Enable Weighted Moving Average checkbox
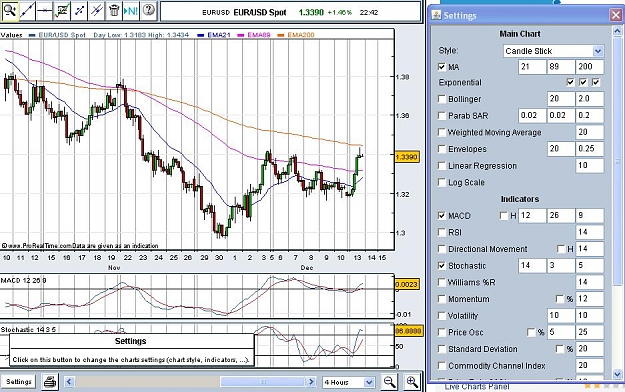 click(442, 132)
